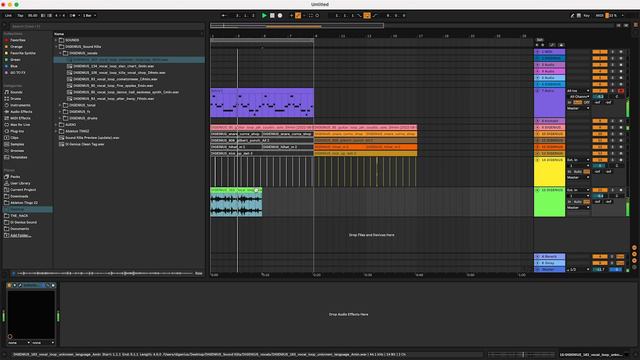
Task: Select the Orange collection
Action: 16,47
